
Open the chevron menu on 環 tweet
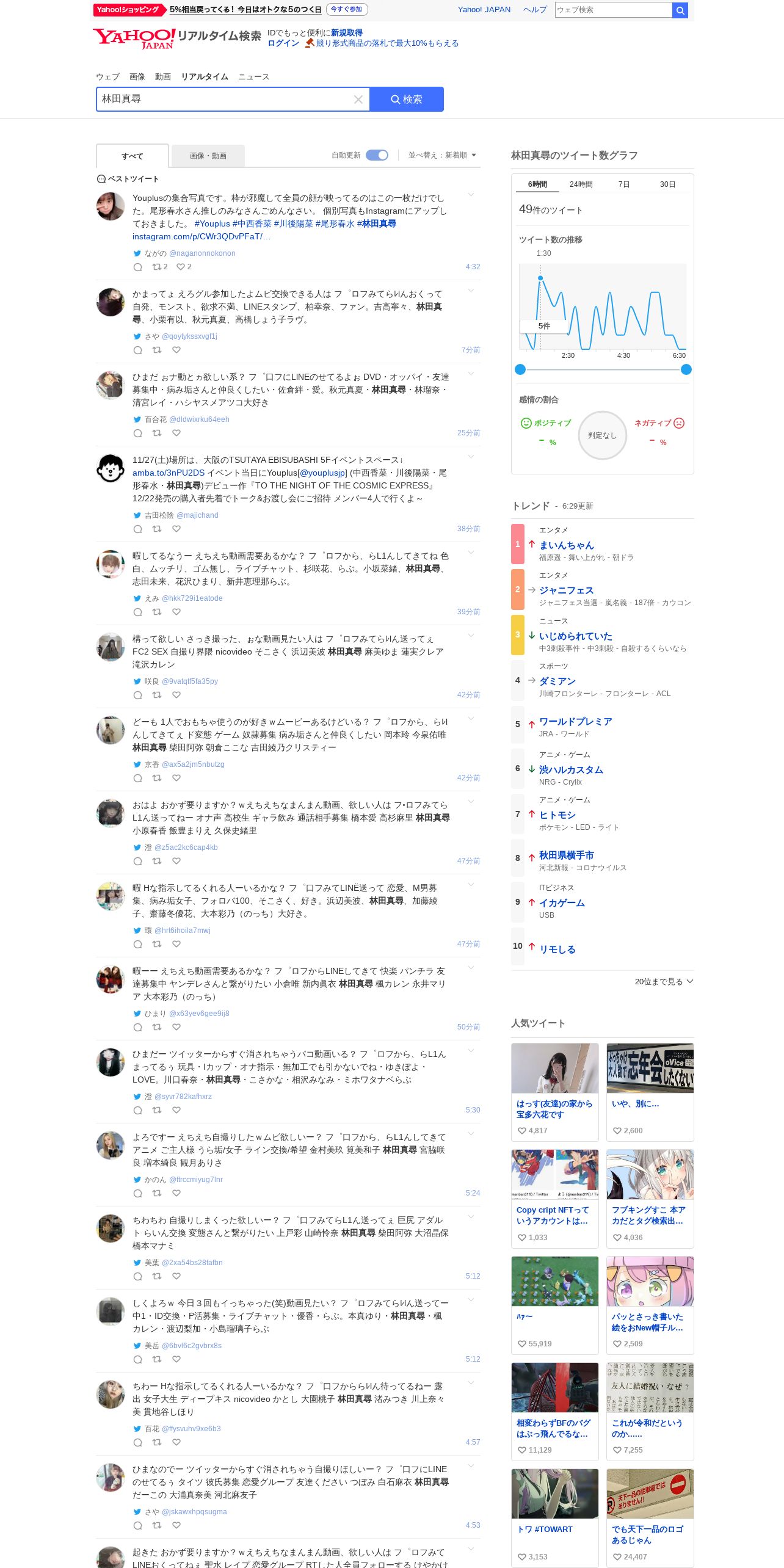(x=471, y=885)
